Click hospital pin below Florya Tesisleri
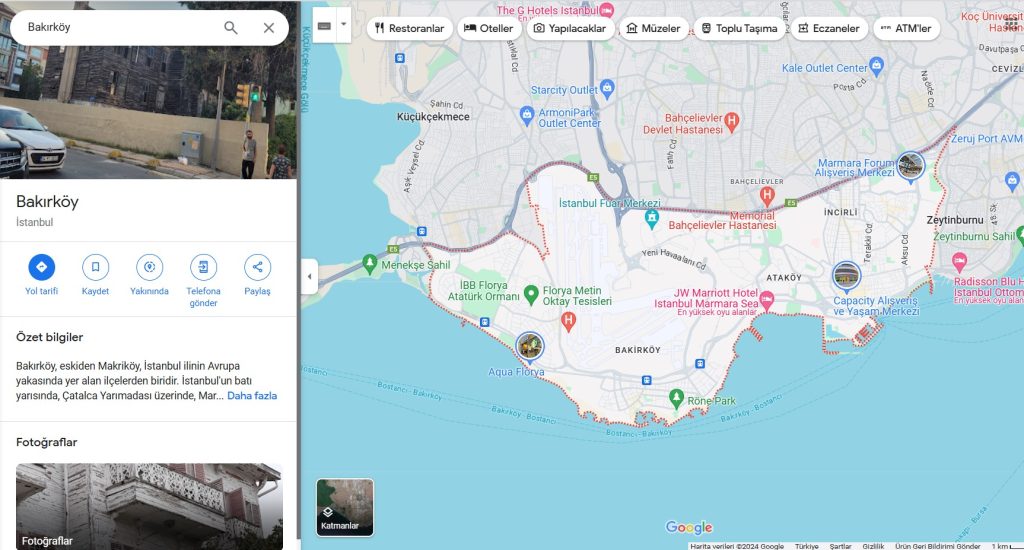The image size is (1024, 550). (569, 321)
